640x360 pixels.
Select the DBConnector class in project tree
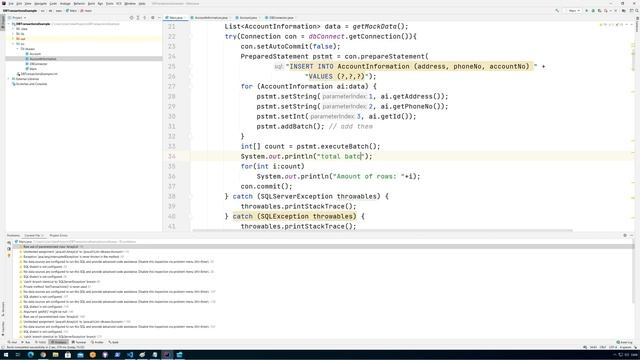37,64
